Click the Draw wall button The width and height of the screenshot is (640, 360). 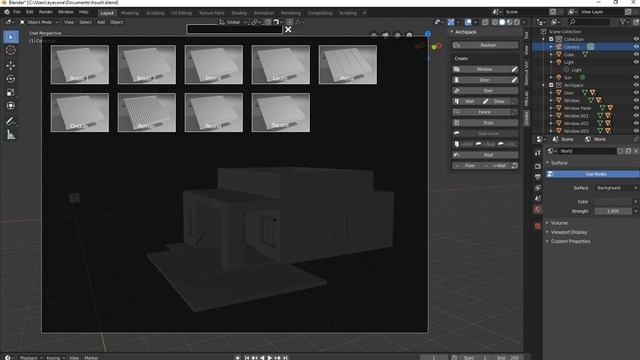[495, 101]
